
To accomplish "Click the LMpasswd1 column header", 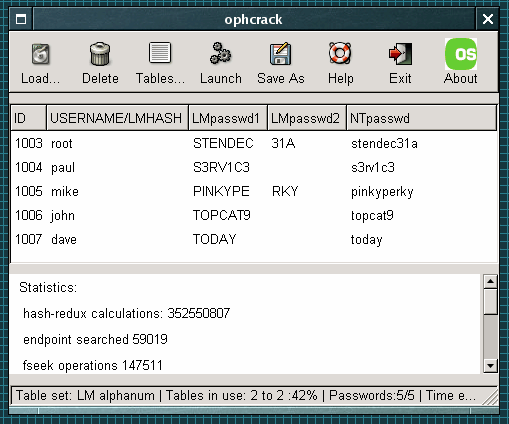I will 228,118.
